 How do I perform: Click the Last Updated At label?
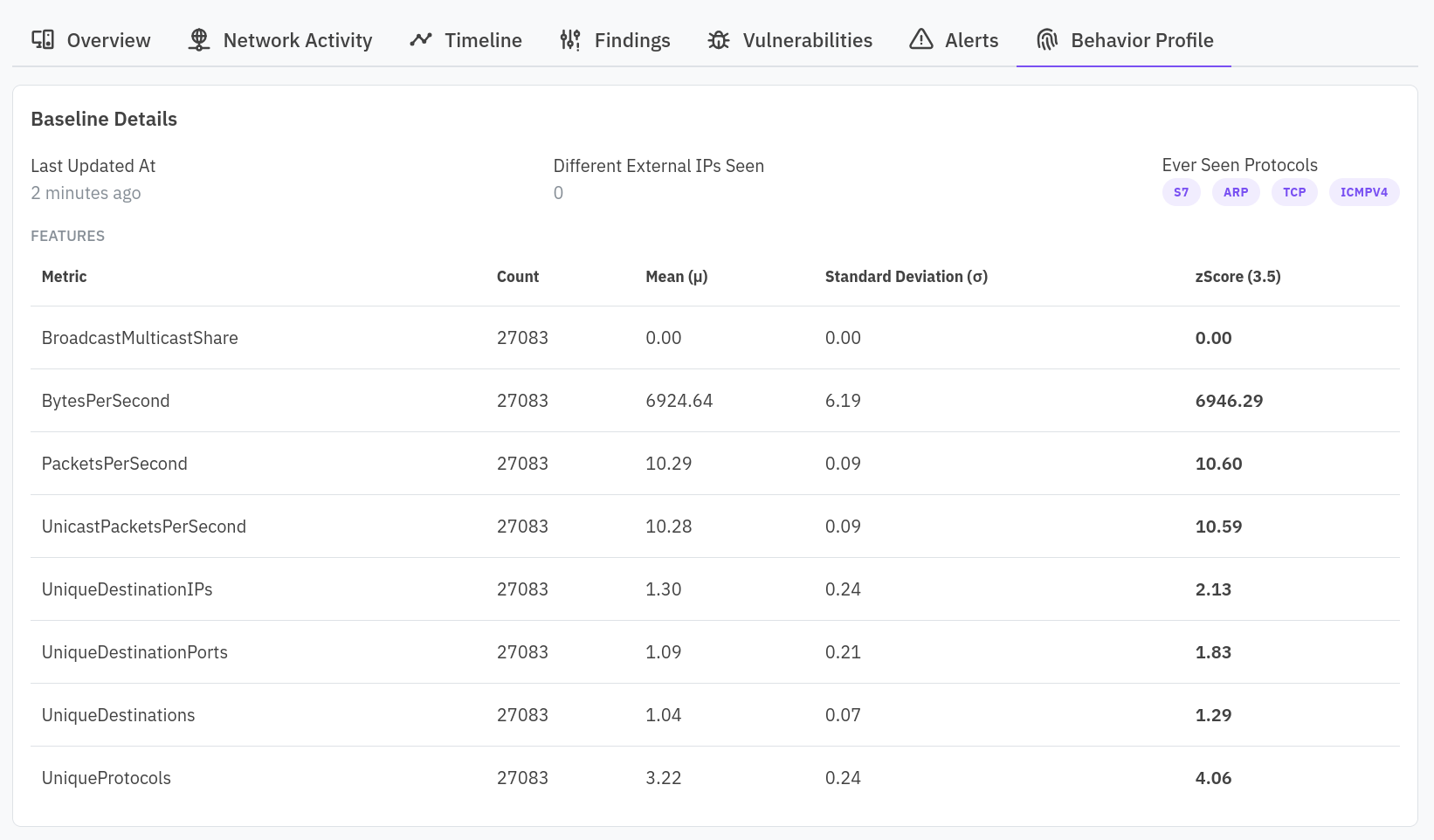(x=93, y=166)
